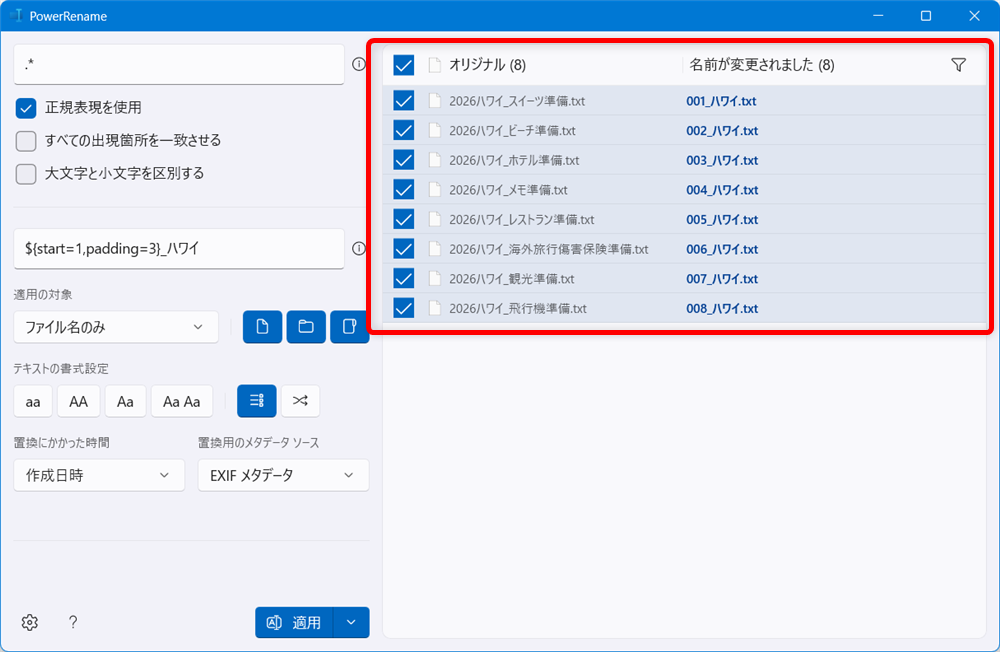
Task: Apply uppercase formatting with AA
Action: [78, 400]
